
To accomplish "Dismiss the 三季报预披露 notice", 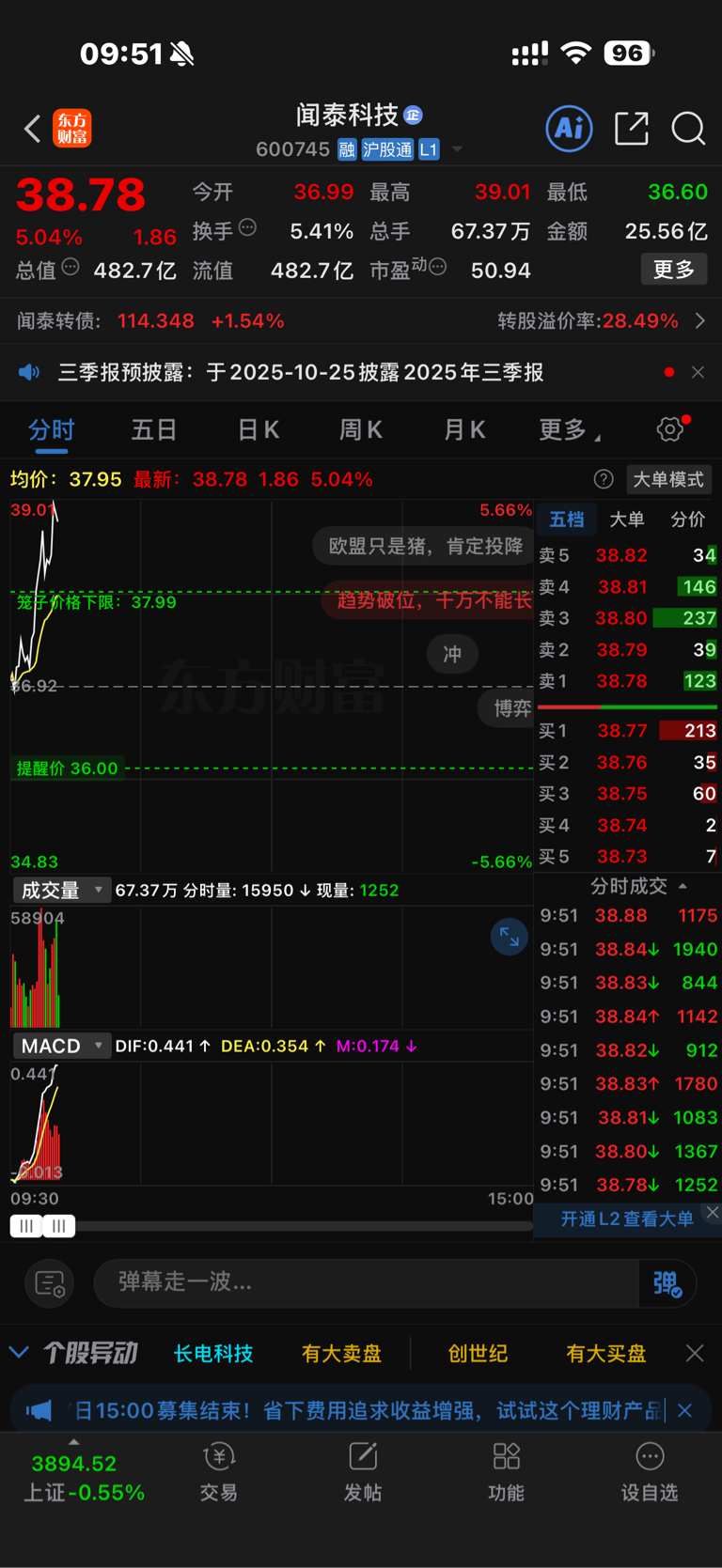I will click(698, 372).
